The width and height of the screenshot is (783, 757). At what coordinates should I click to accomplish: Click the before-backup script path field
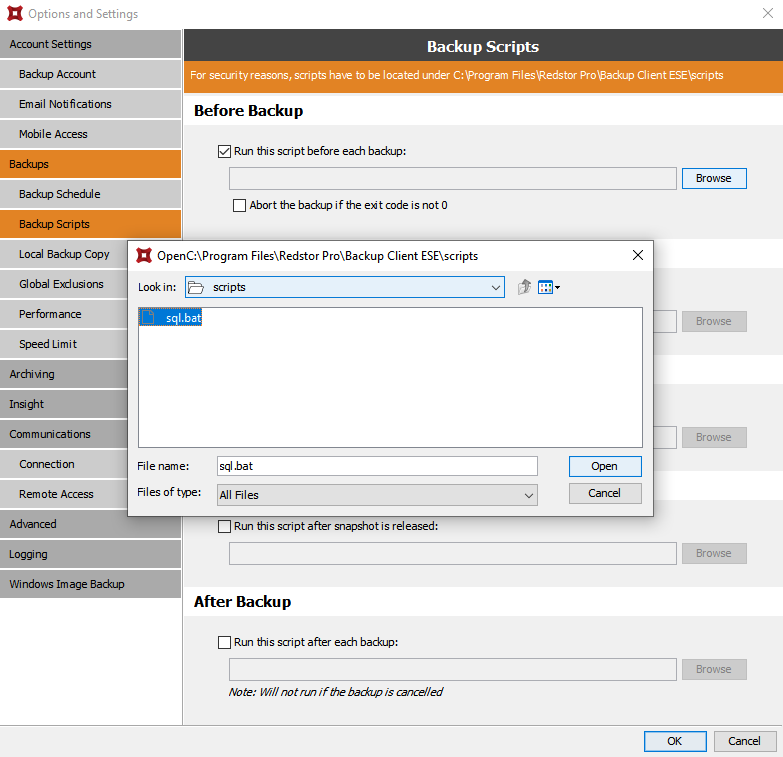(x=452, y=178)
